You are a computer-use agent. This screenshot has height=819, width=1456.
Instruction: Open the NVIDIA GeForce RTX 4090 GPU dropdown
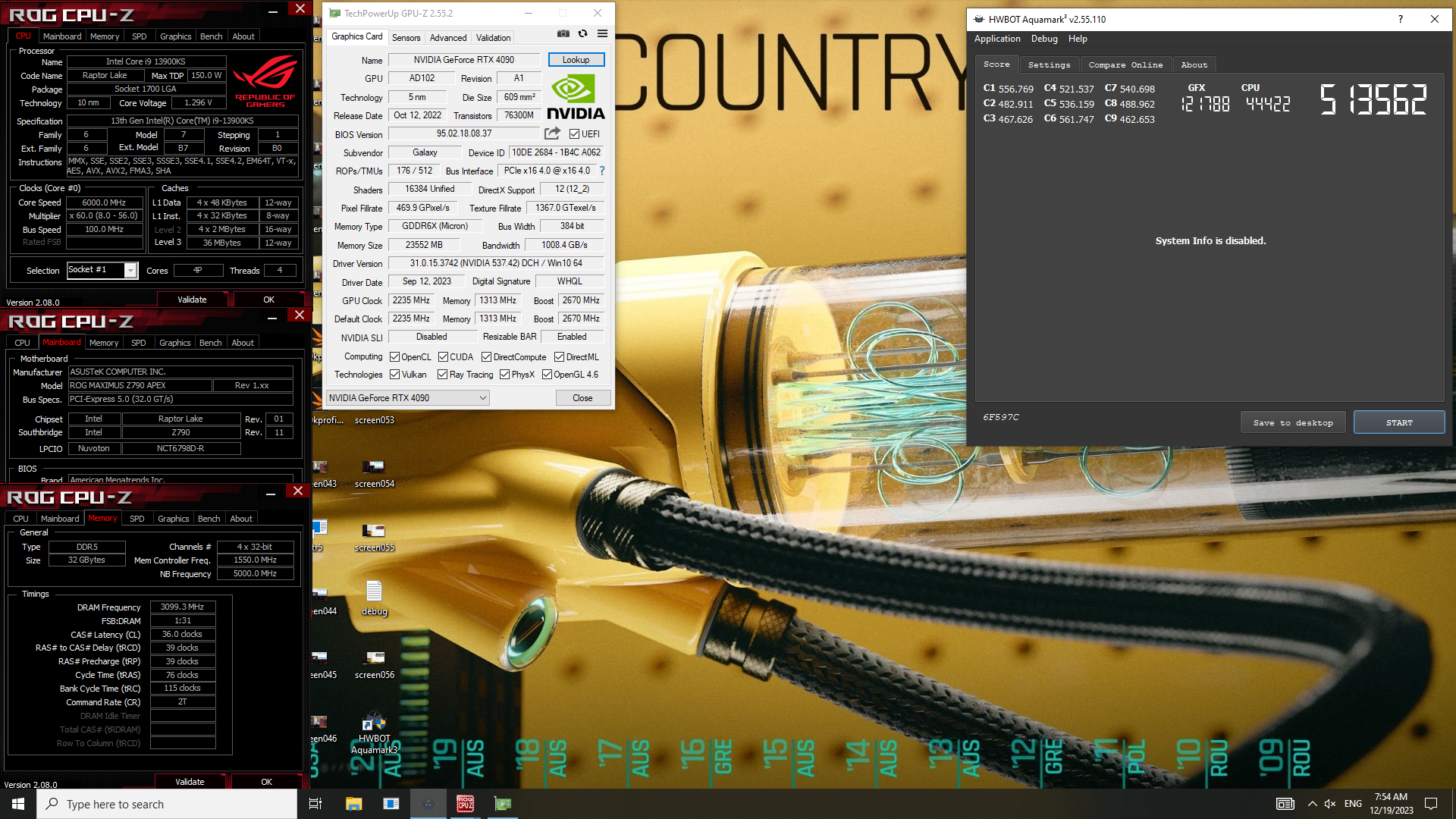point(407,398)
